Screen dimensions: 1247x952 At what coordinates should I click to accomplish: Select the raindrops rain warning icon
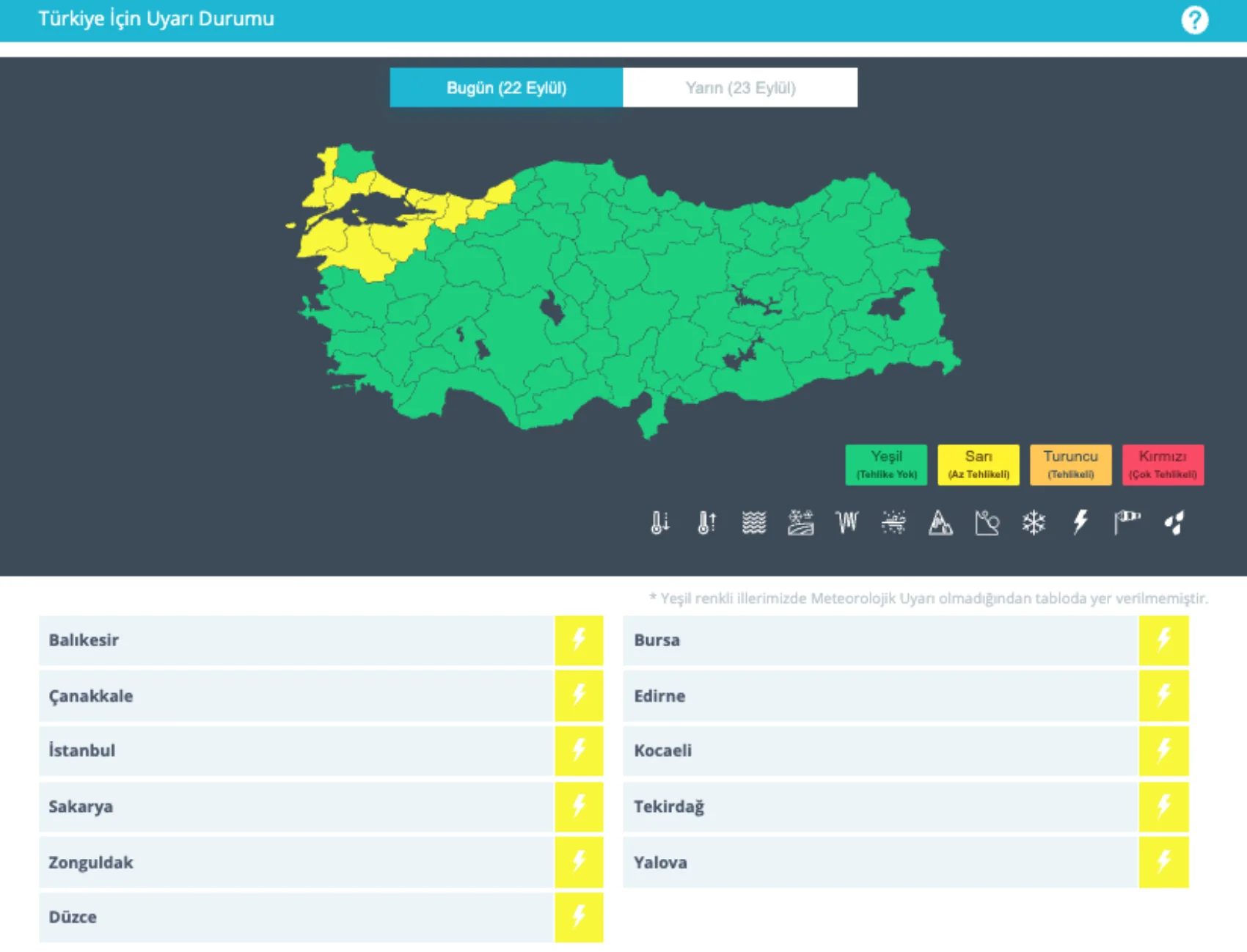[x=1174, y=522]
